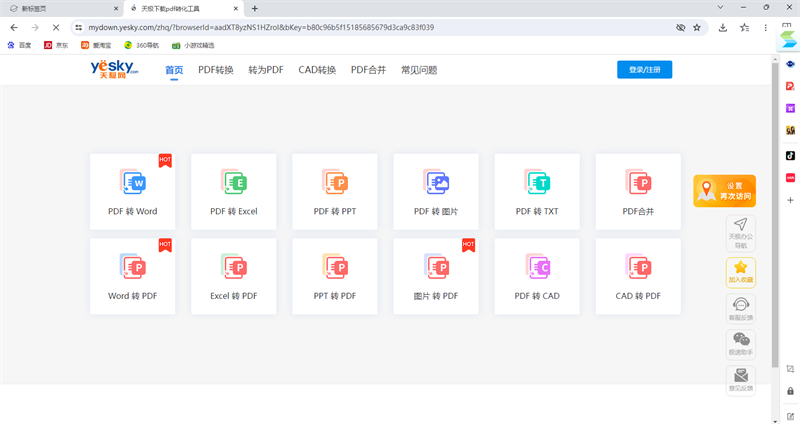Open the 百度 bookmark
The image size is (800, 424).
tap(19, 45)
